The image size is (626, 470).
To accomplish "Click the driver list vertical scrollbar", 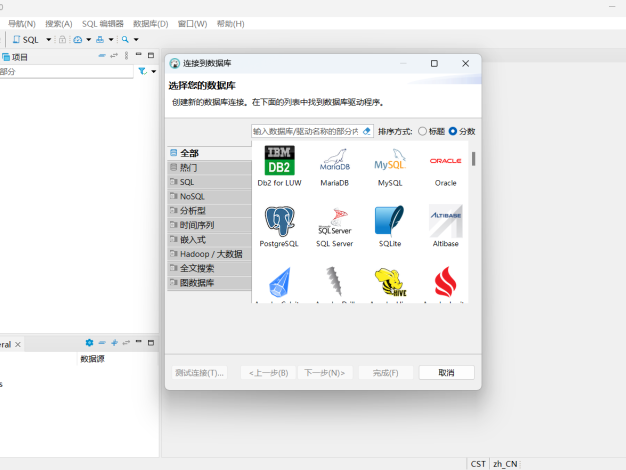I will [473, 159].
